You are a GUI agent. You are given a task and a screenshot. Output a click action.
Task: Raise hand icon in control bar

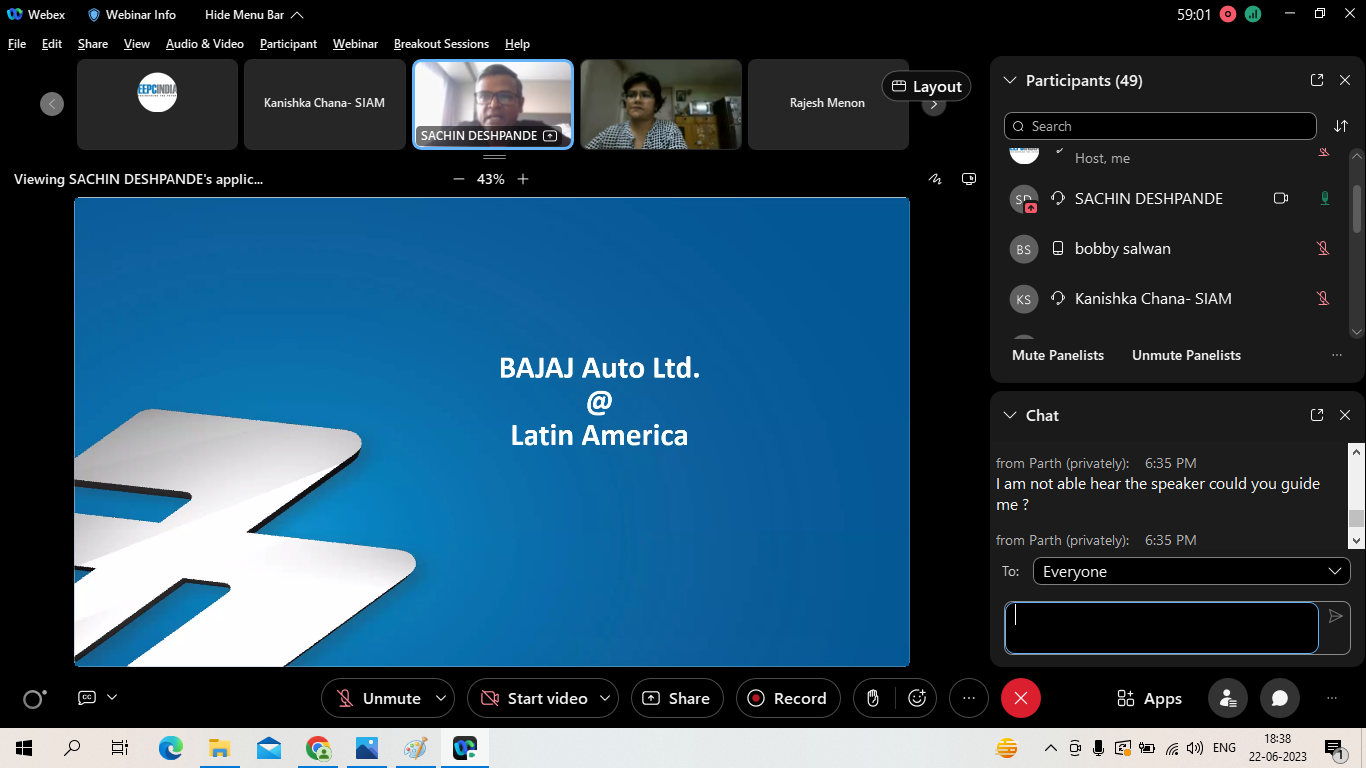click(873, 698)
